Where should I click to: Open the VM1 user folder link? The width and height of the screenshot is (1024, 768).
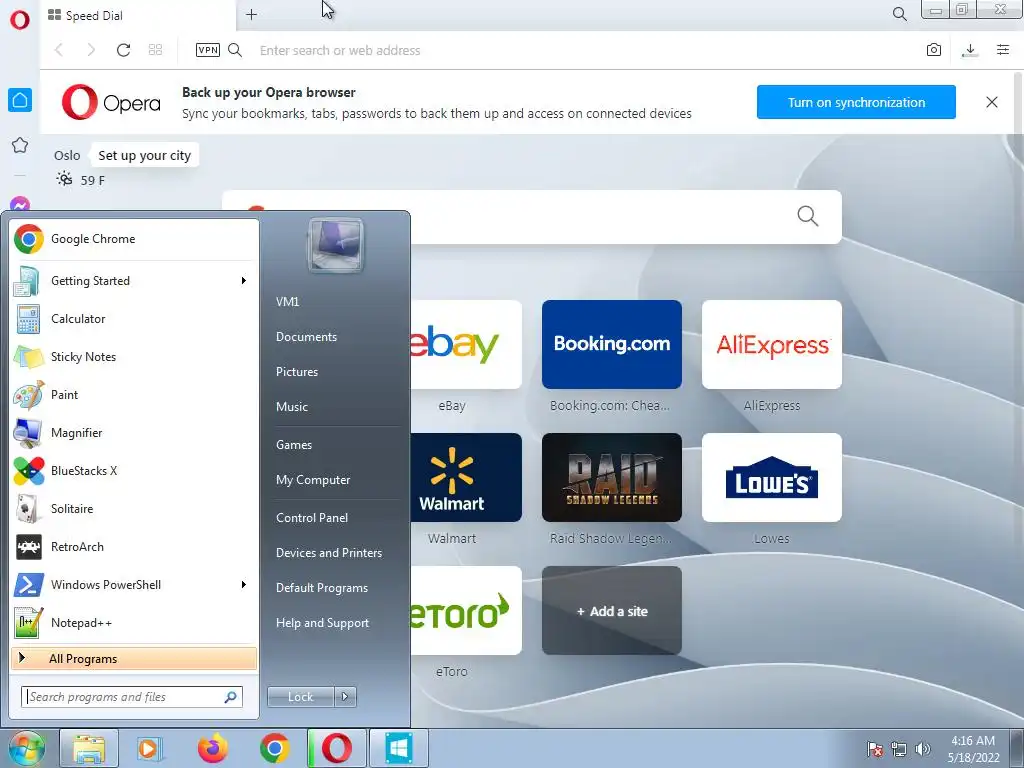point(287,302)
